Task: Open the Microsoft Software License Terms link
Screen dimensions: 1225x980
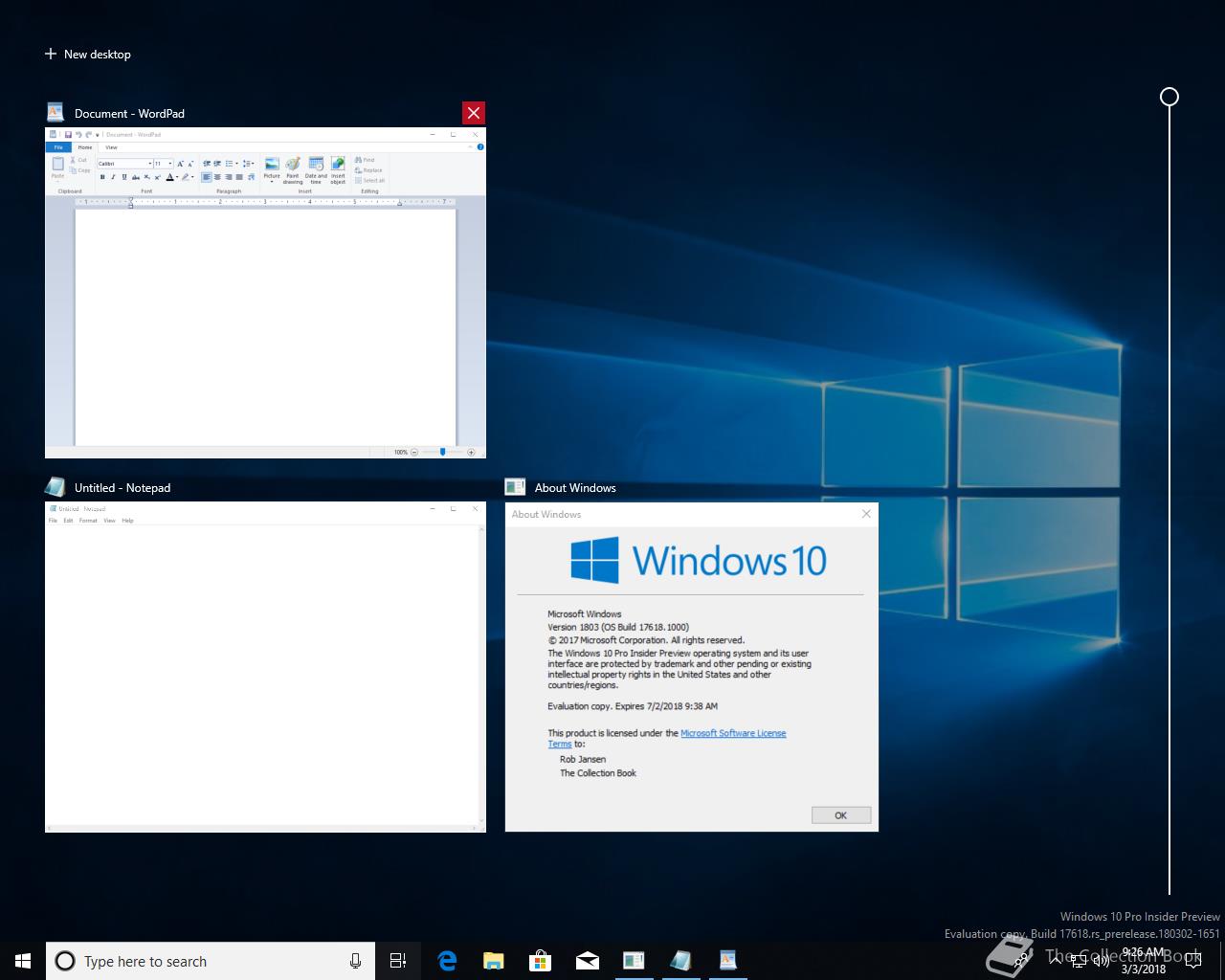Action: tap(733, 733)
